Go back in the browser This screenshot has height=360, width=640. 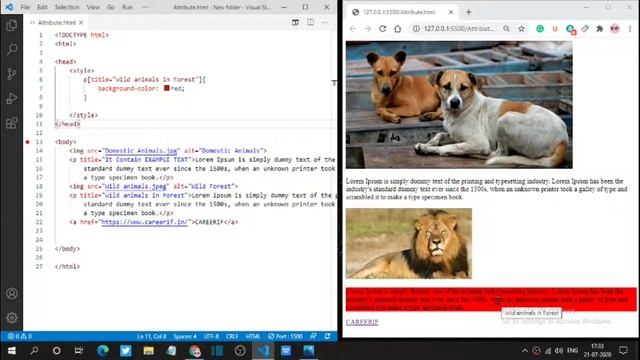coord(353,29)
